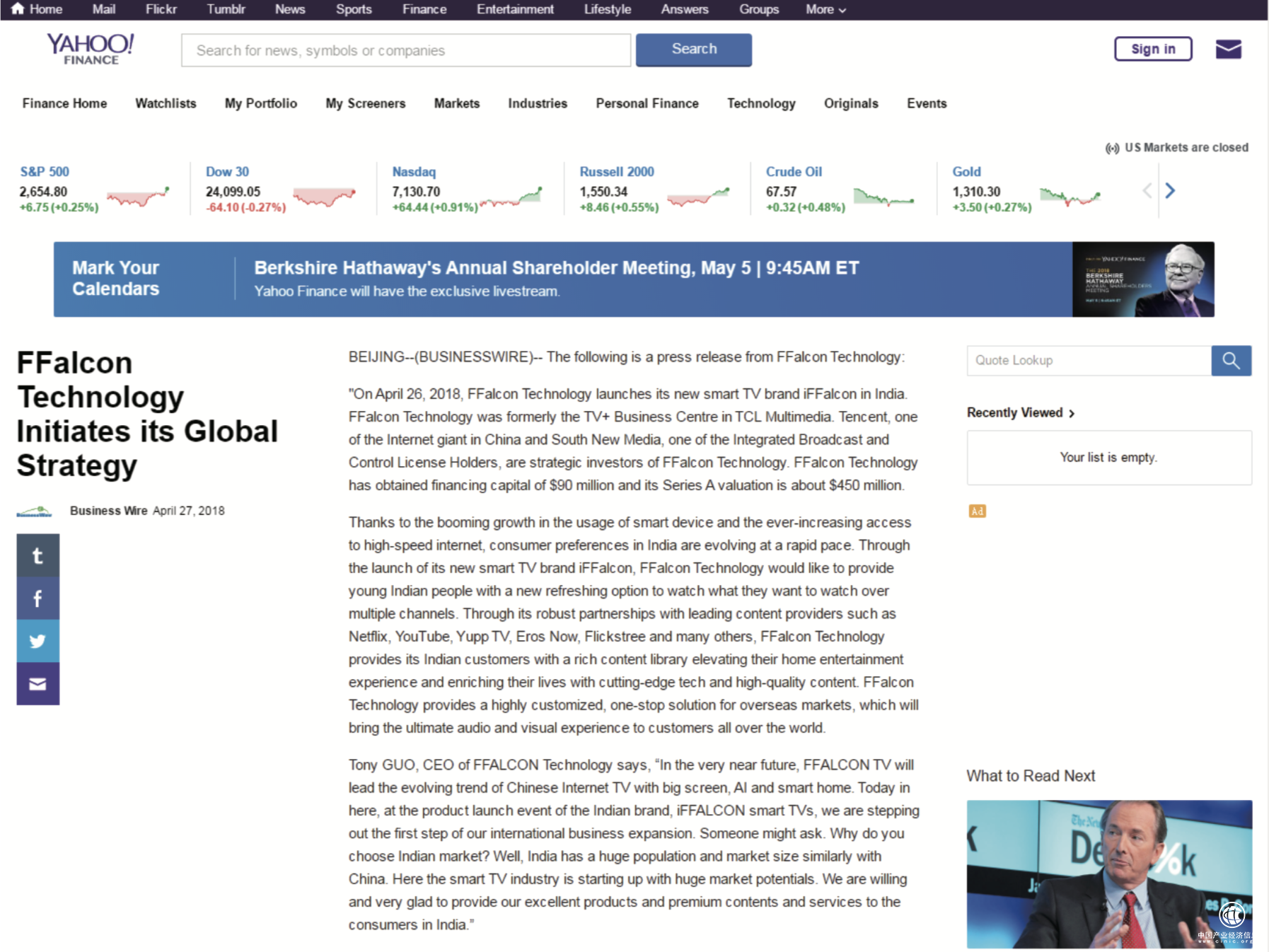Expand Recently Viewed list
Image resolution: width=1269 pixels, height=952 pixels.
1020,413
